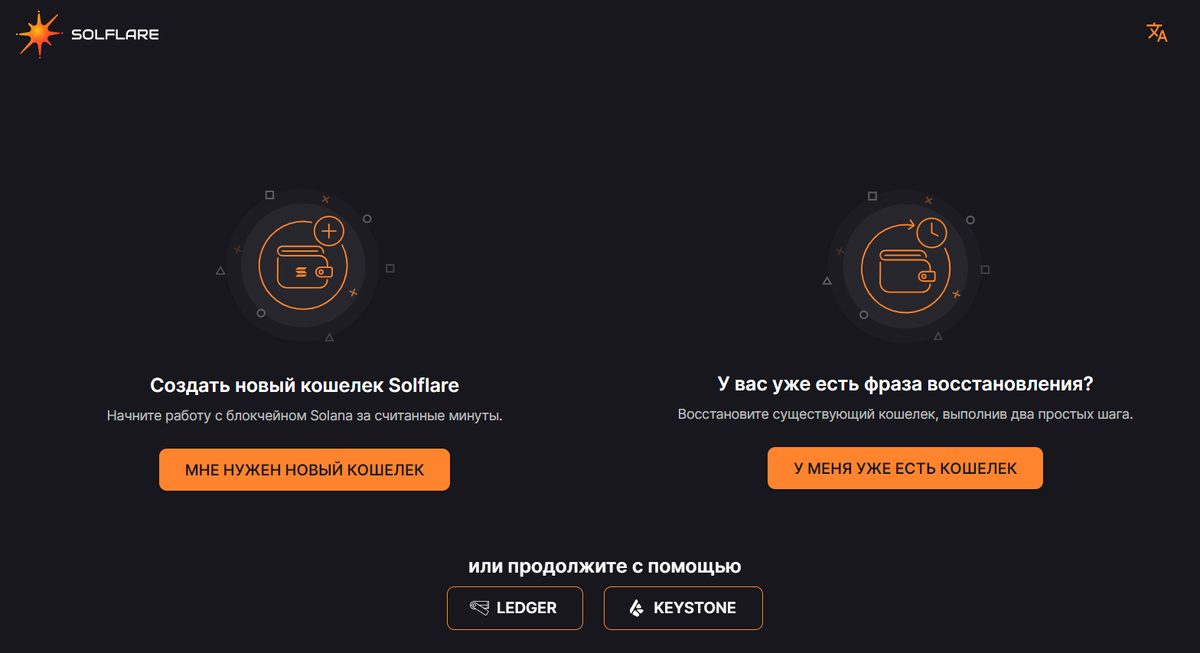Click heading У вас уже есть фраза восстановления?
Screen dimensions: 1200x653
click(905, 384)
